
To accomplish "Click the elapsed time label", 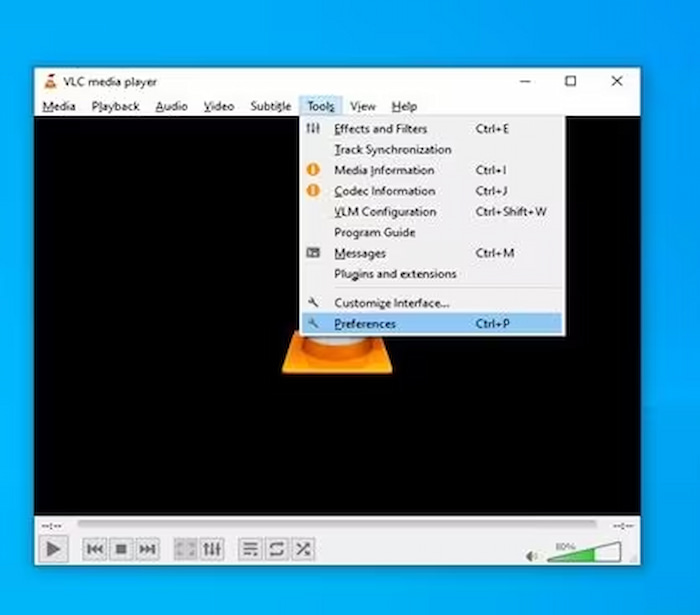I will click(x=52, y=526).
